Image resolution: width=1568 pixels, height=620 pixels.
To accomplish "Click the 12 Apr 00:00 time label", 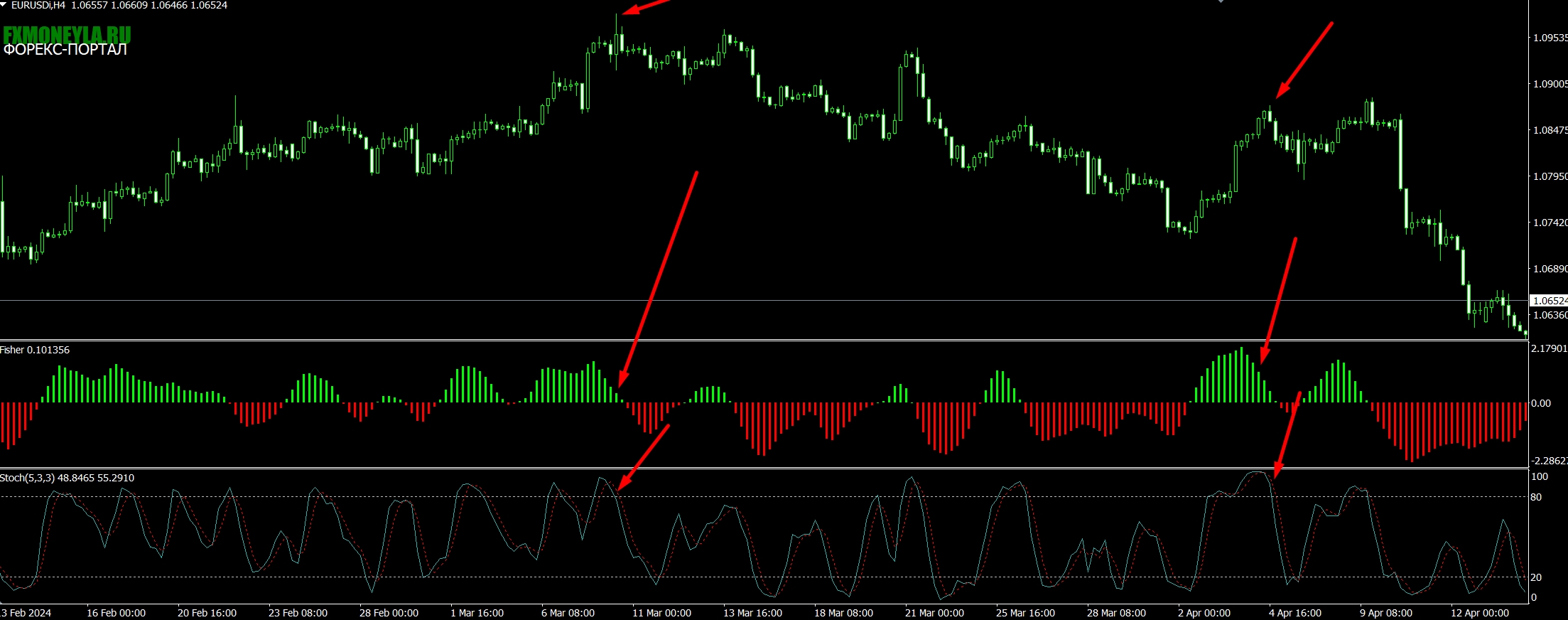I will (1480, 613).
